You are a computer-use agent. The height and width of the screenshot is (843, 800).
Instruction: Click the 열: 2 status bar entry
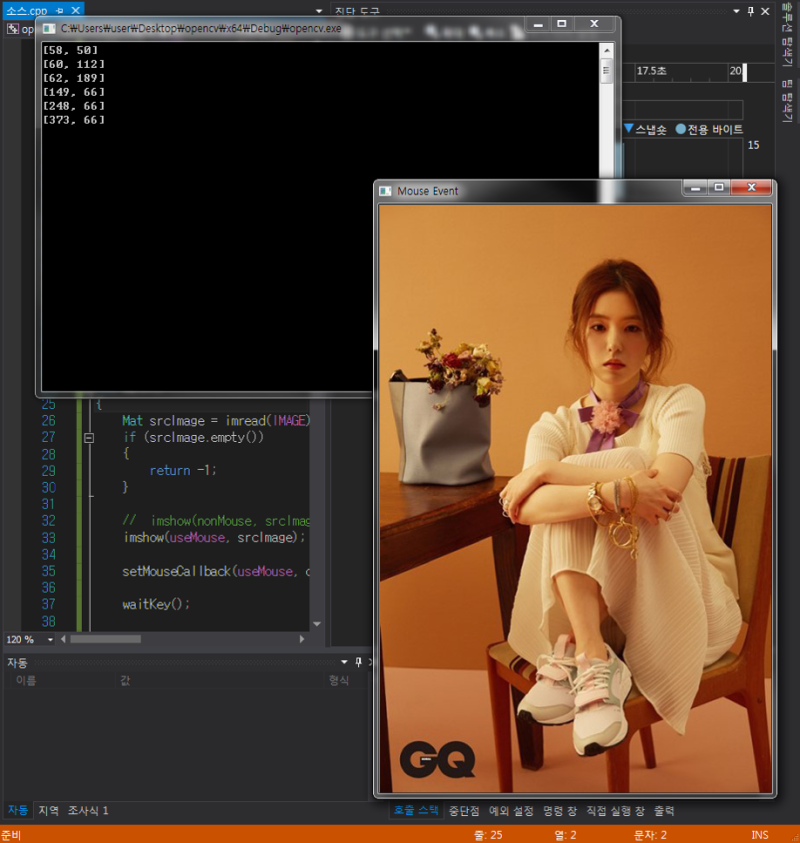coord(565,835)
